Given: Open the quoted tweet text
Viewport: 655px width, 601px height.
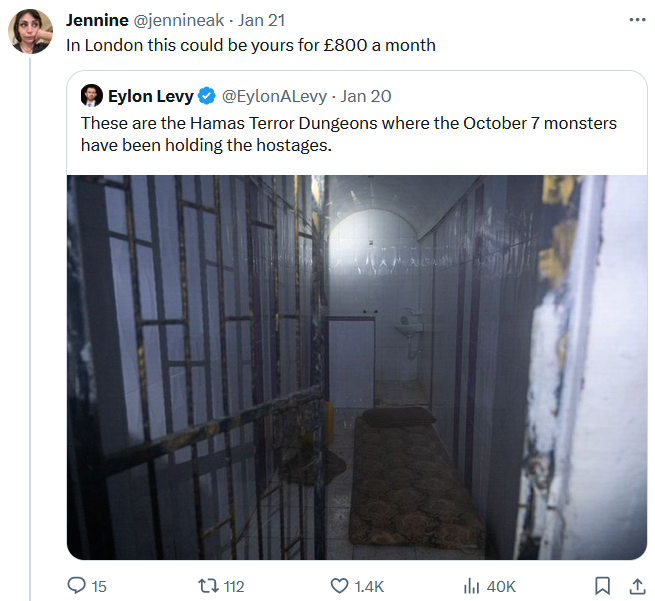Looking at the screenshot, I should pos(348,134).
